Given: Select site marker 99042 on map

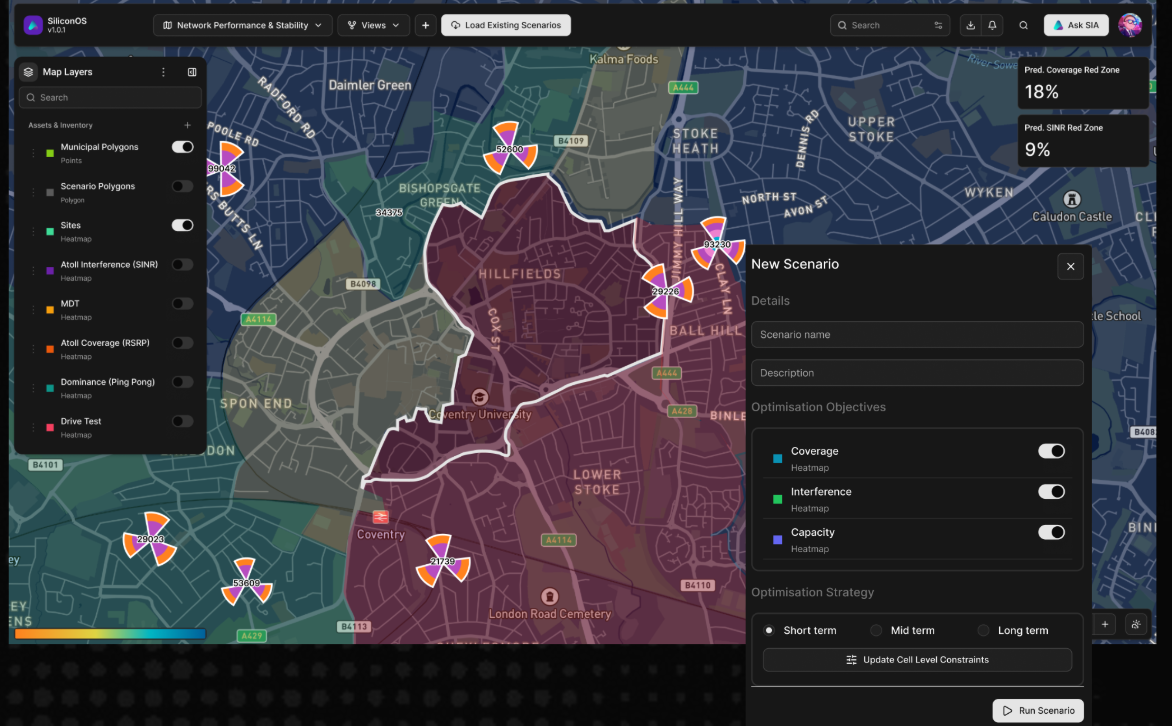Looking at the screenshot, I should (x=224, y=169).
